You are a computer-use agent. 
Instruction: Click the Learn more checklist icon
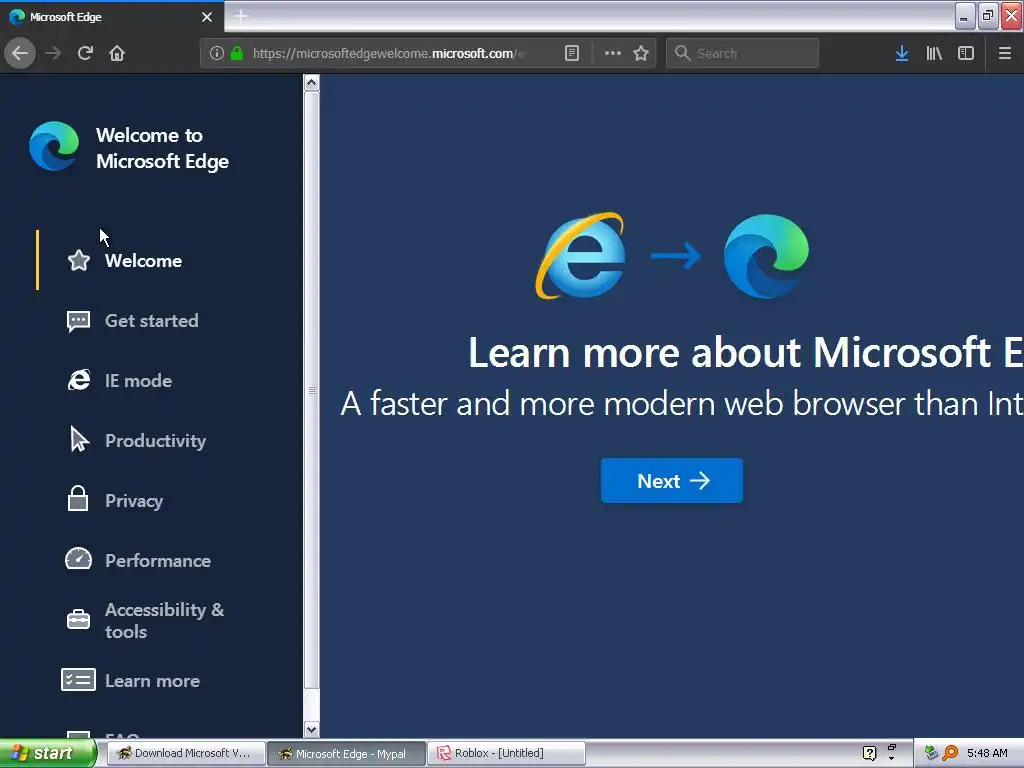coord(78,680)
